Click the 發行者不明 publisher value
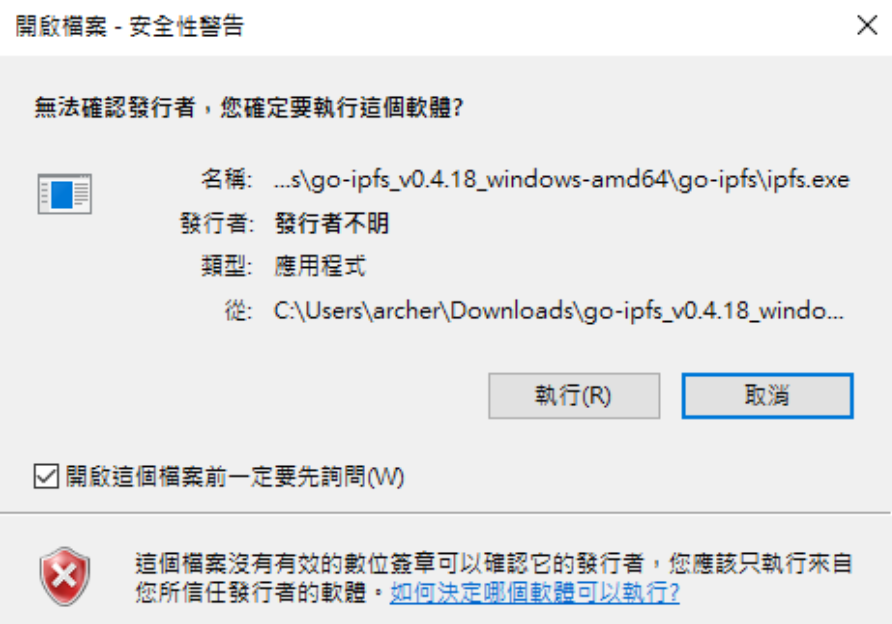 click(x=332, y=223)
